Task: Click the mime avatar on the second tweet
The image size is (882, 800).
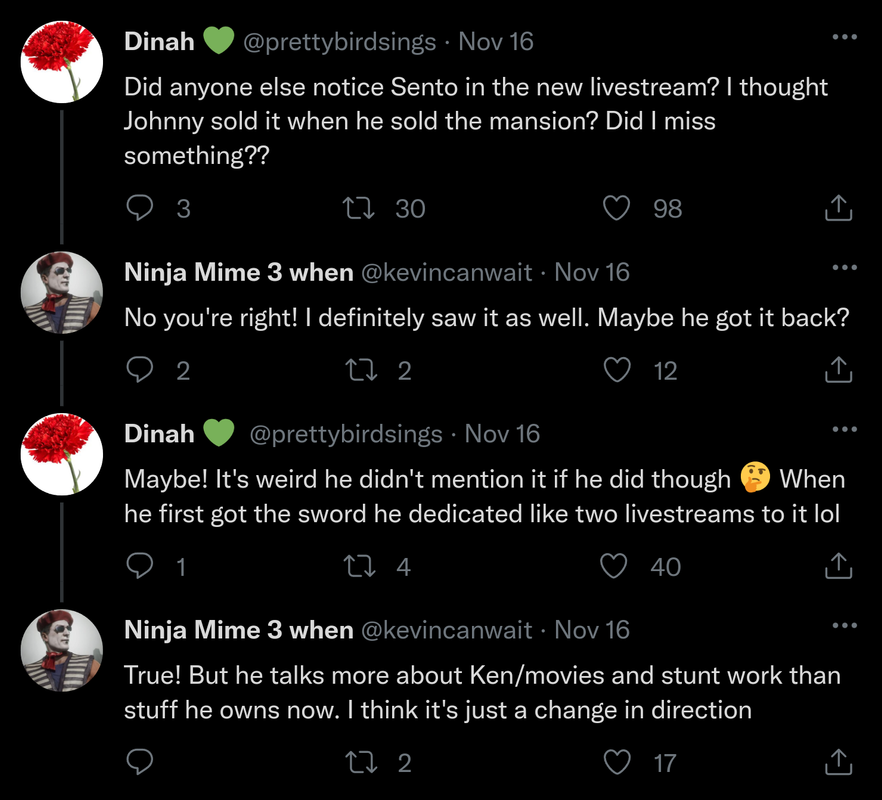Action: (62, 291)
